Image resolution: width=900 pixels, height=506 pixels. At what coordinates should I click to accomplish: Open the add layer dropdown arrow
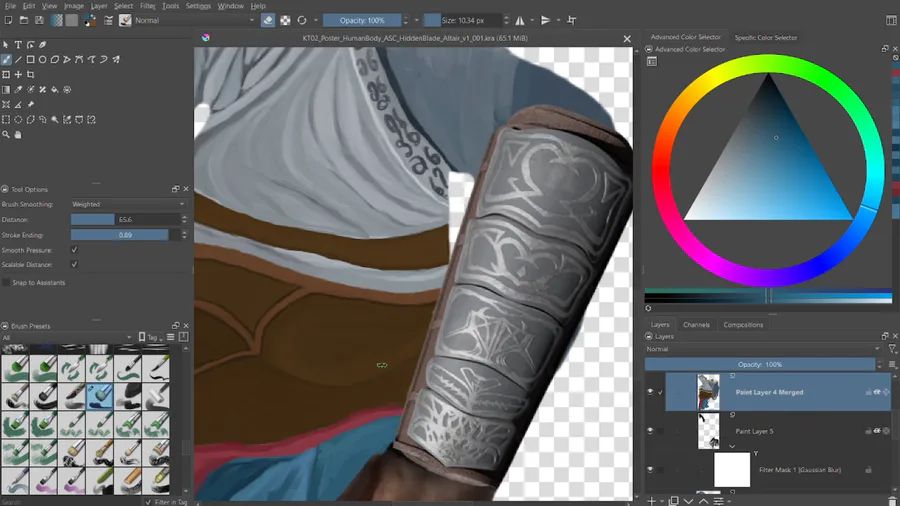(662, 502)
